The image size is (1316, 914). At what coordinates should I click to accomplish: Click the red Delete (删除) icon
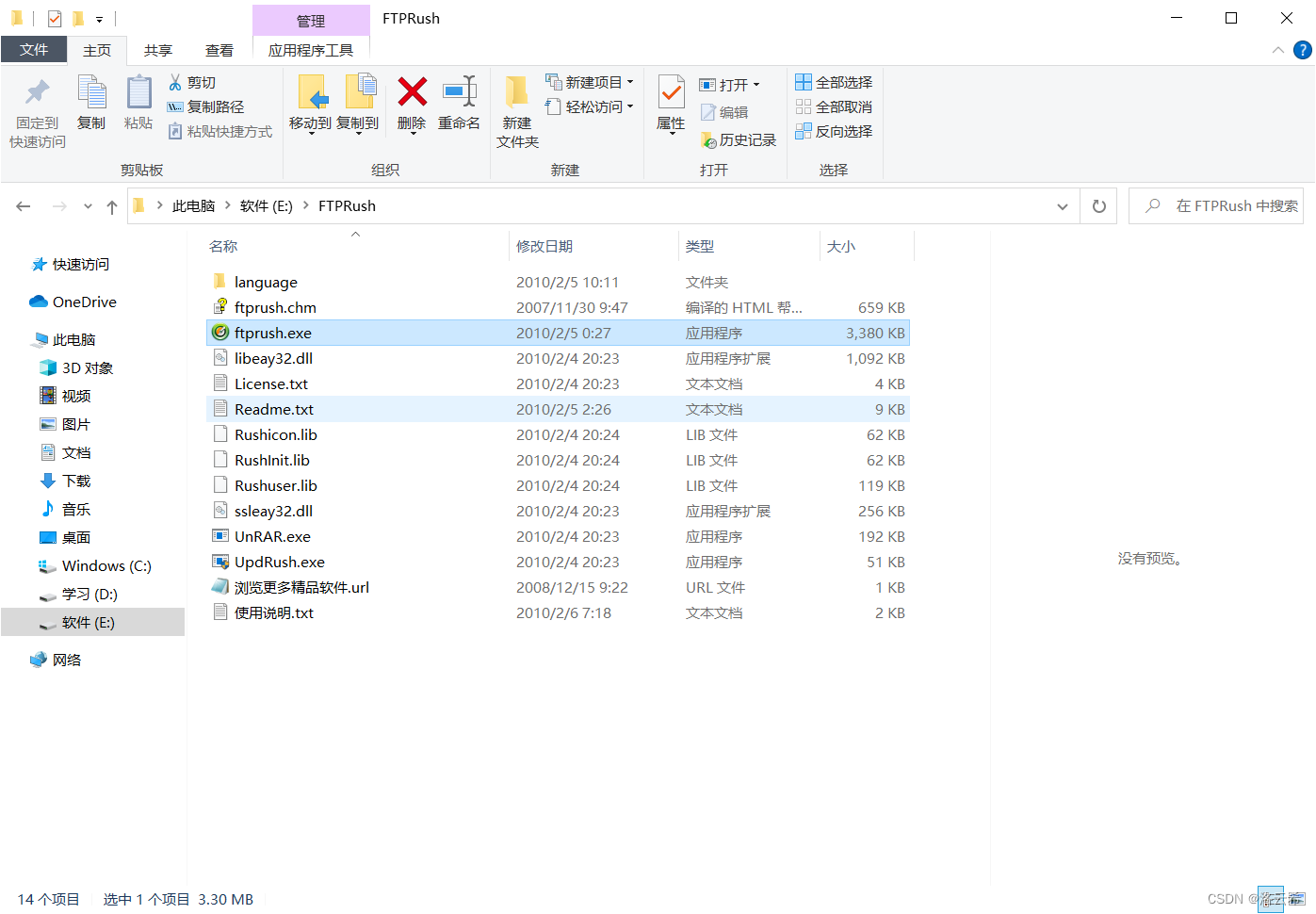click(412, 93)
